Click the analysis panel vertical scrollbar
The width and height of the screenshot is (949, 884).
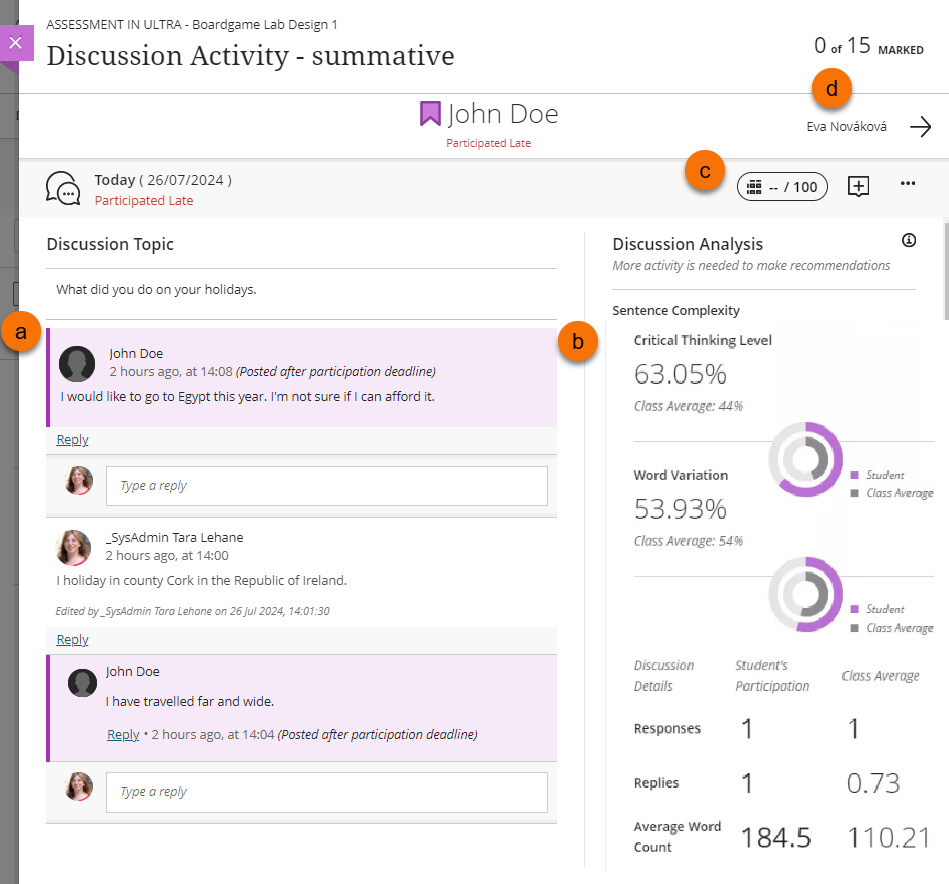point(945,270)
